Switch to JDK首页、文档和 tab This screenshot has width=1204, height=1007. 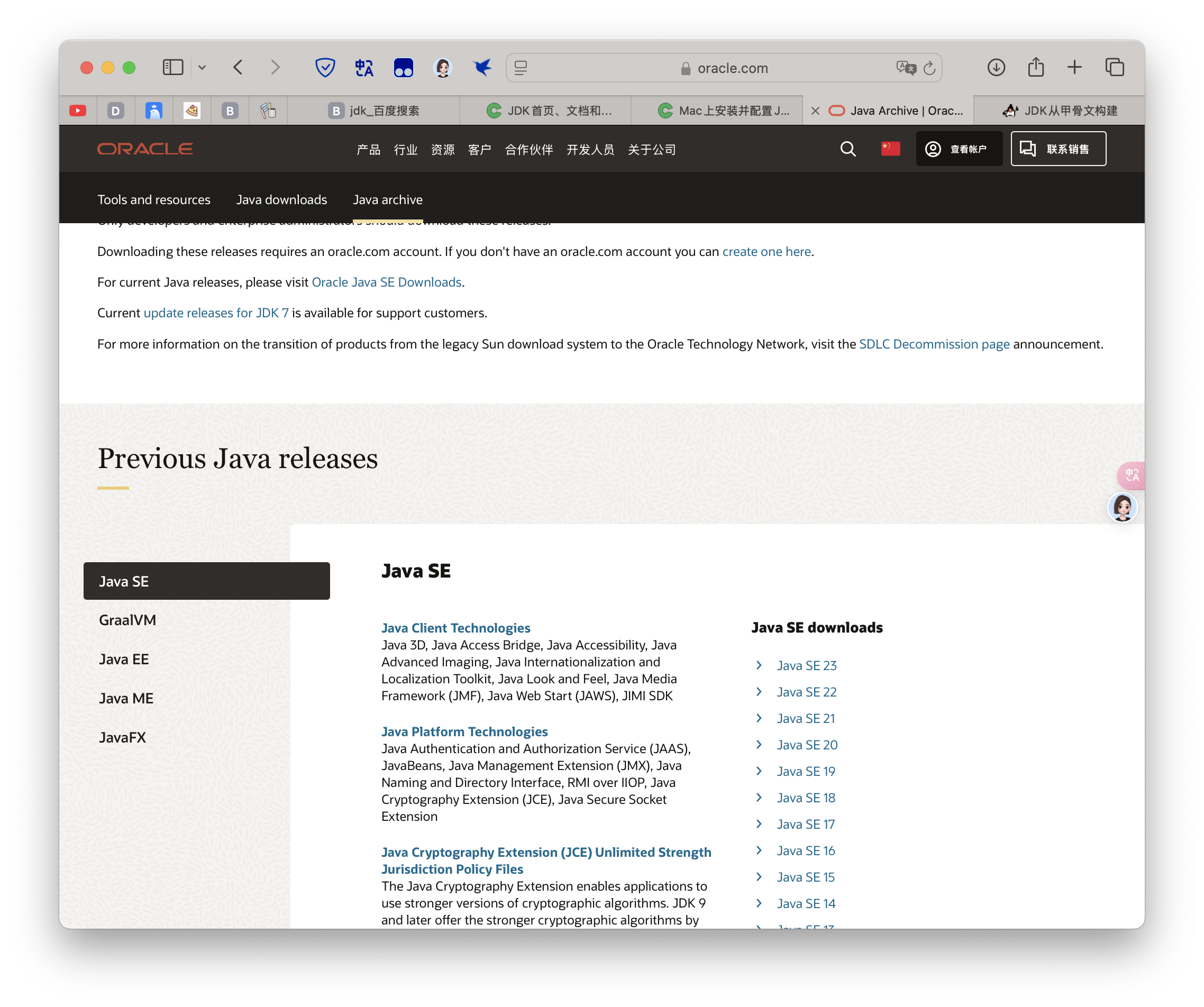[x=545, y=111]
